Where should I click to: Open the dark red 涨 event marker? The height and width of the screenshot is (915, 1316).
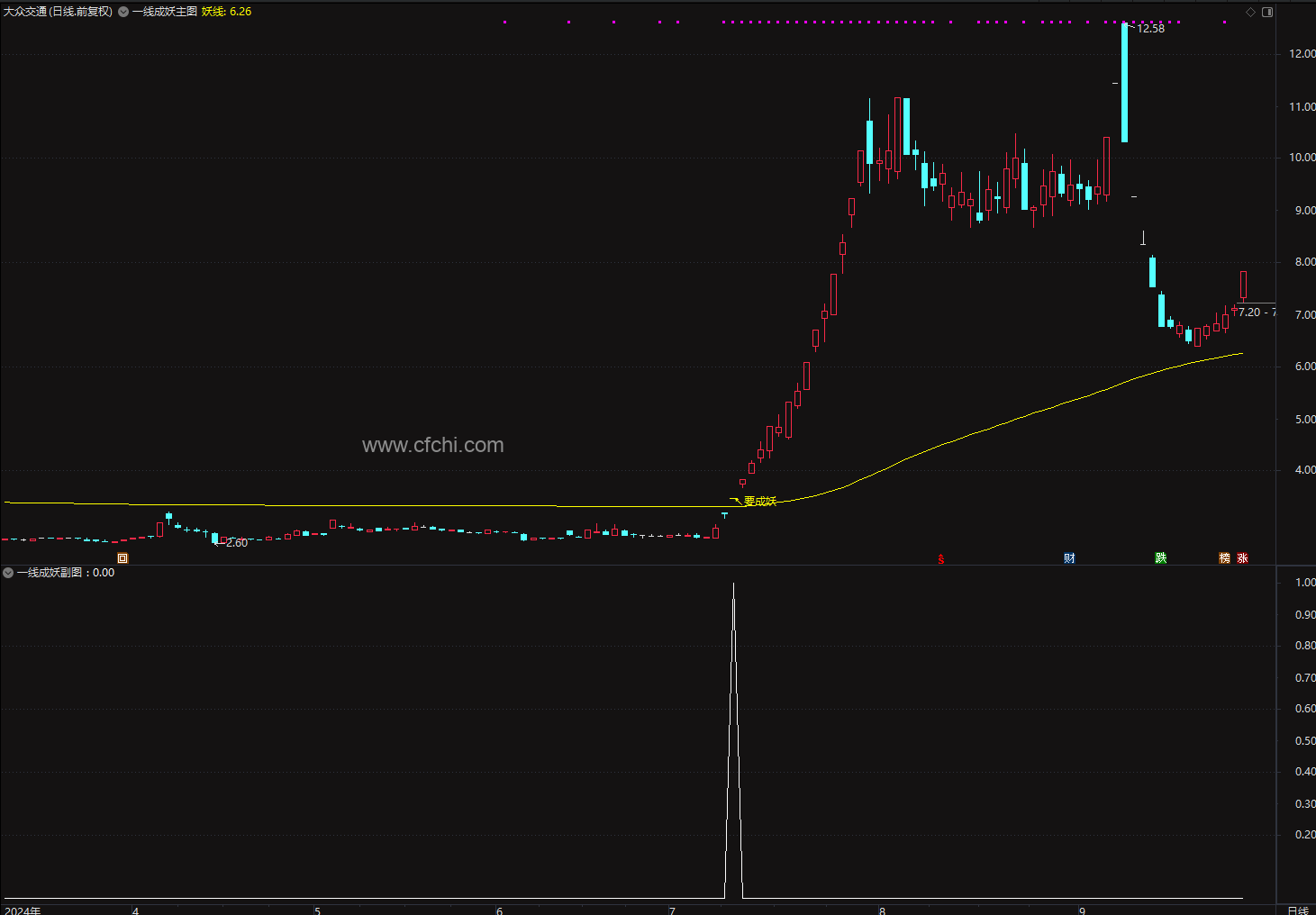click(1242, 558)
